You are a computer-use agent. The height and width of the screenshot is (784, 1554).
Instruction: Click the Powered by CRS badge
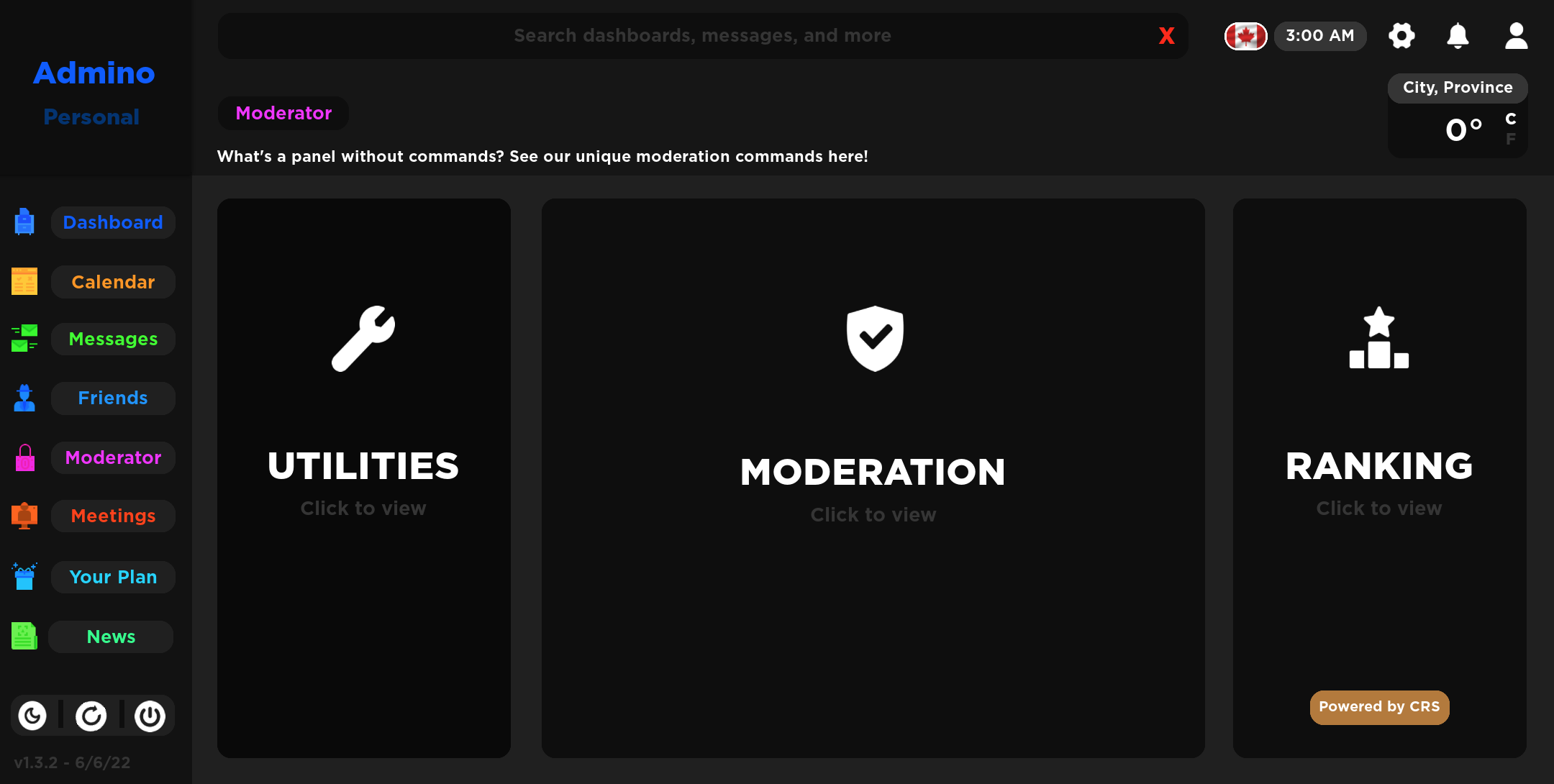[1380, 707]
